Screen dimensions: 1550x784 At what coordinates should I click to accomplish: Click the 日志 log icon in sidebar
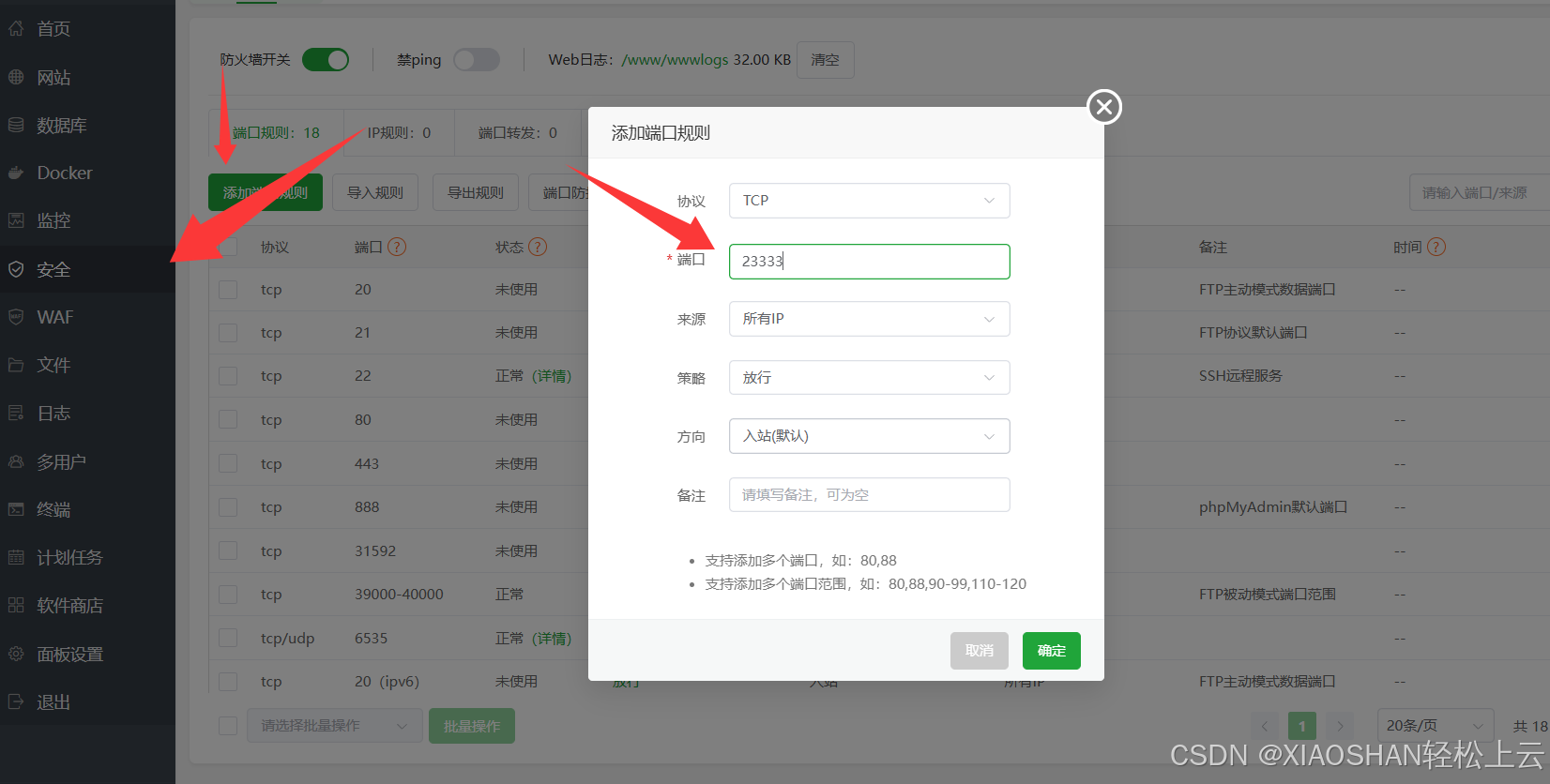click(x=16, y=413)
